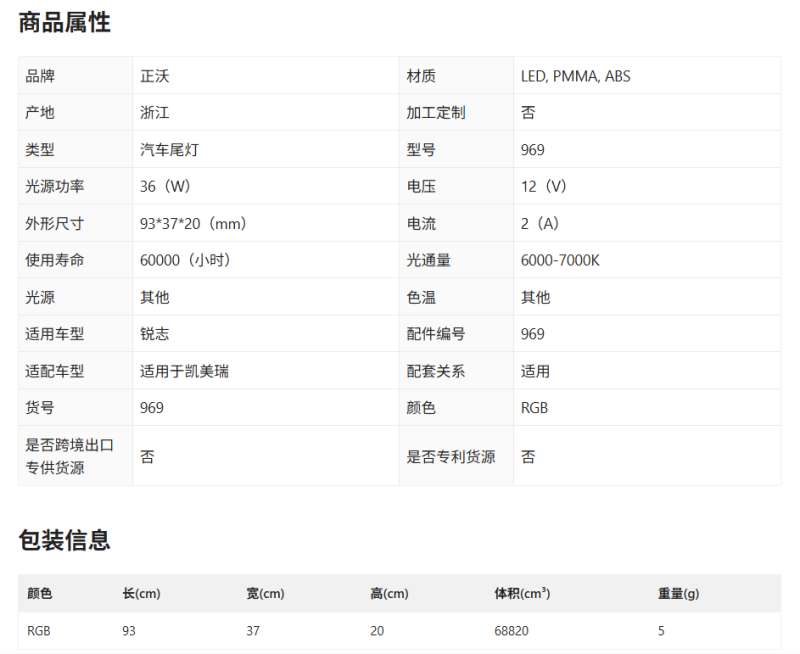Click the 是否跨境出口专供货源 label cell

[76, 456]
